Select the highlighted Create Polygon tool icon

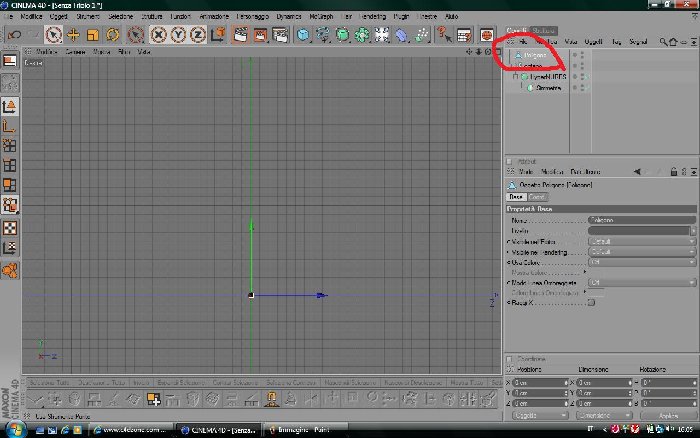[153, 399]
